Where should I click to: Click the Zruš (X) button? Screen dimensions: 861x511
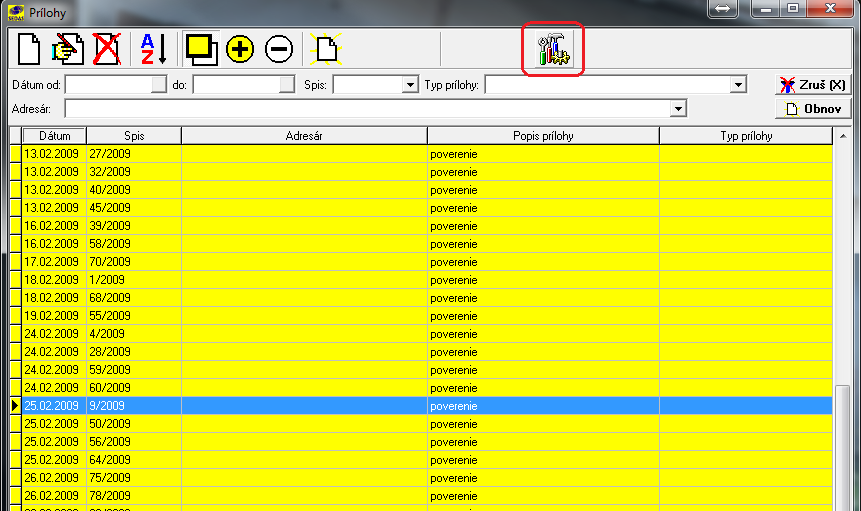(x=813, y=85)
